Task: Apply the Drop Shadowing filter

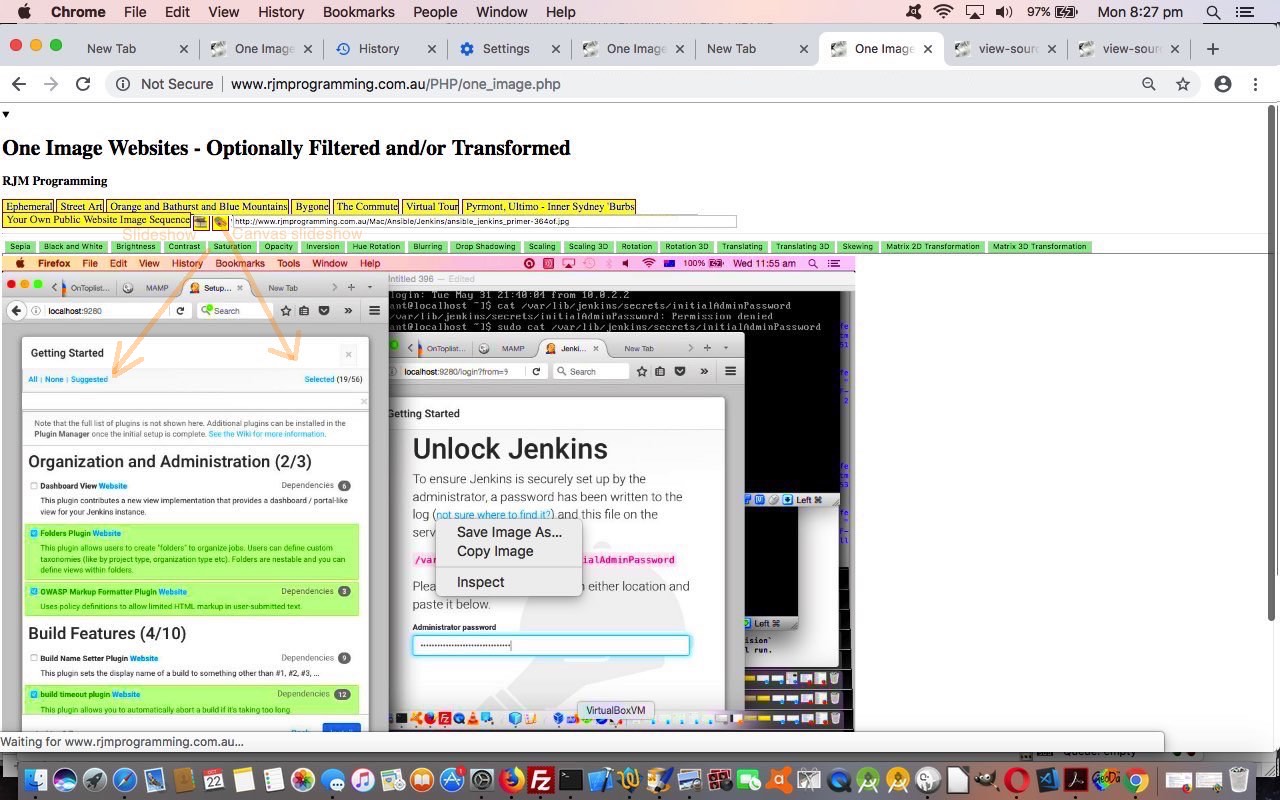Action: 485,246
